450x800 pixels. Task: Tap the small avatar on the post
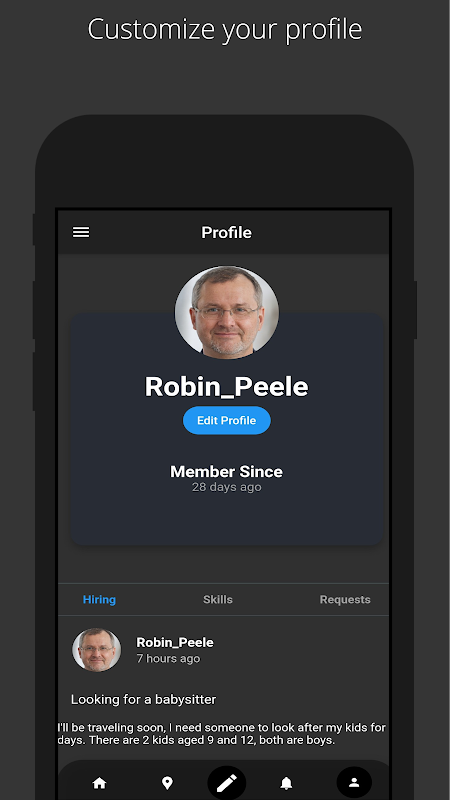[96, 649]
